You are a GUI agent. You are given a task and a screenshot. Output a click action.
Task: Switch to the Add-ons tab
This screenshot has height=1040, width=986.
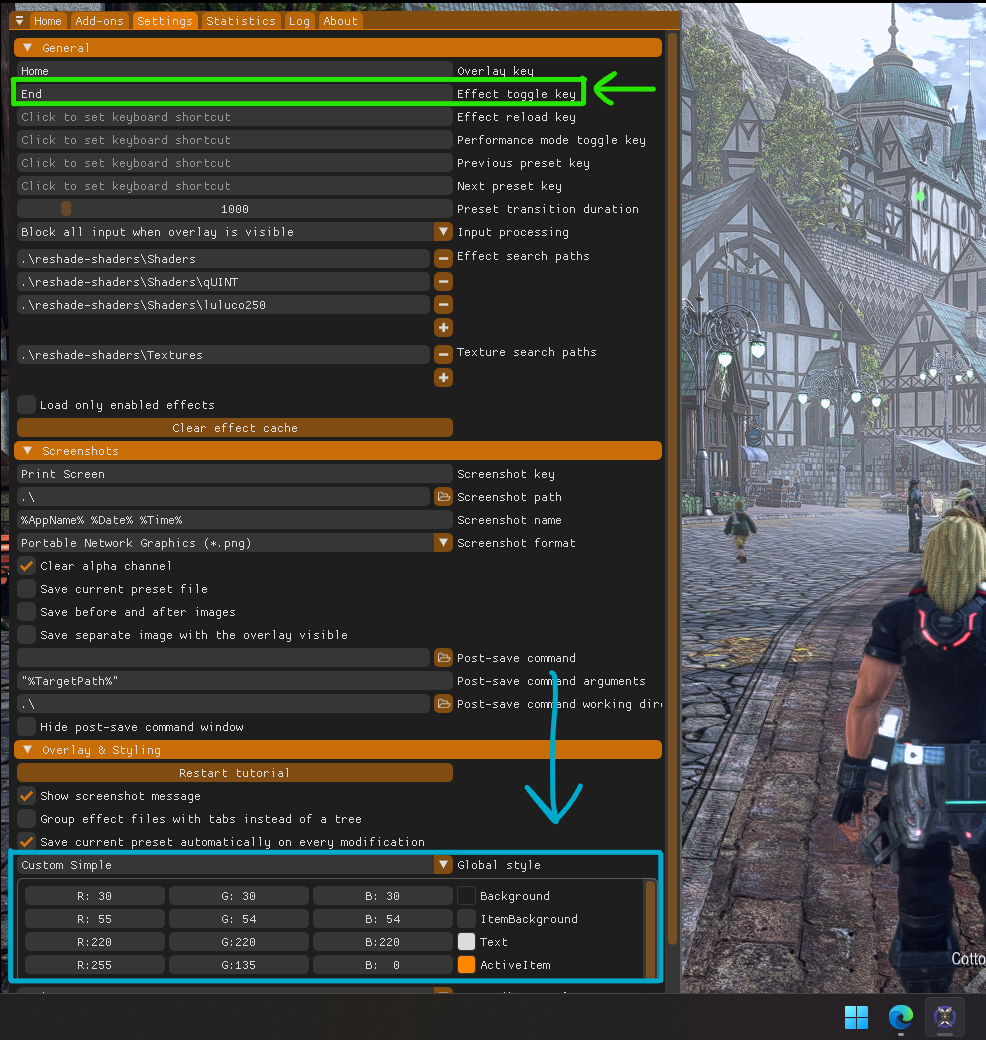[x=99, y=21]
